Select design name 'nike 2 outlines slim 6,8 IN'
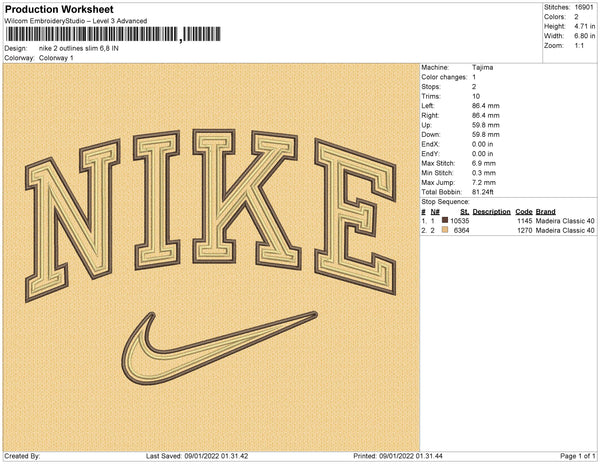The width and height of the screenshot is (600, 464). (x=78, y=48)
